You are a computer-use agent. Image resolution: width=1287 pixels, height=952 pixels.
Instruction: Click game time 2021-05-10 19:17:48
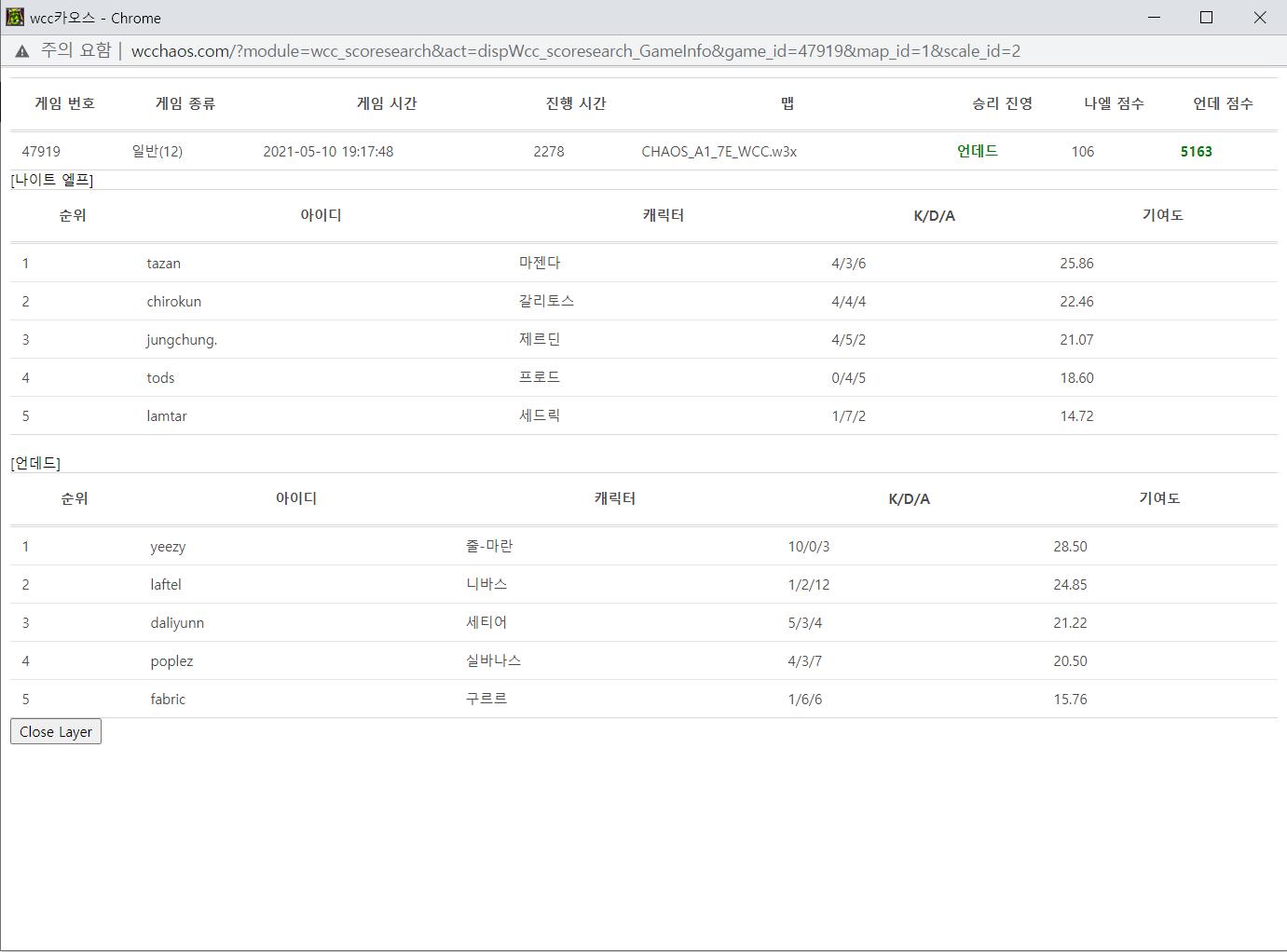pyautogui.click(x=328, y=151)
